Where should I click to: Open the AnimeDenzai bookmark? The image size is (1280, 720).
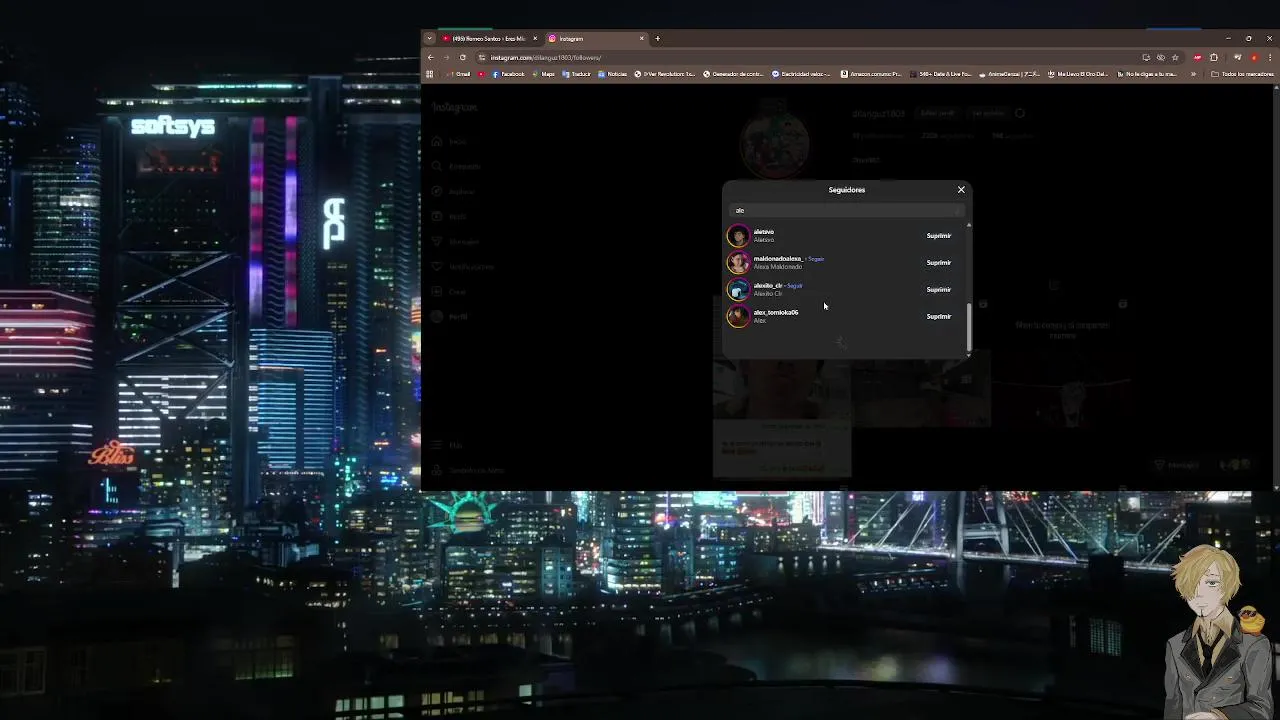pos(1009,74)
